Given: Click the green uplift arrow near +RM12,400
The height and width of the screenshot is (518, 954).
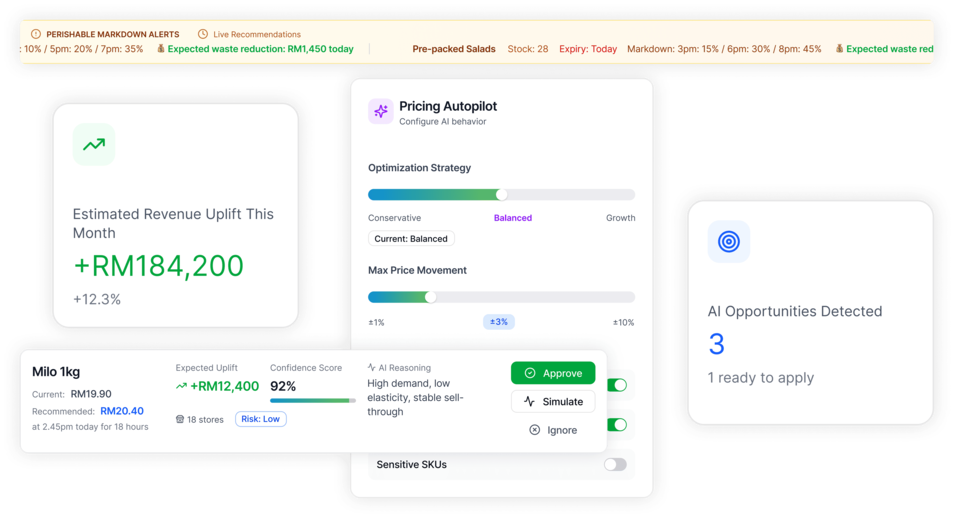Looking at the screenshot, I should click(x=181, y=386).
